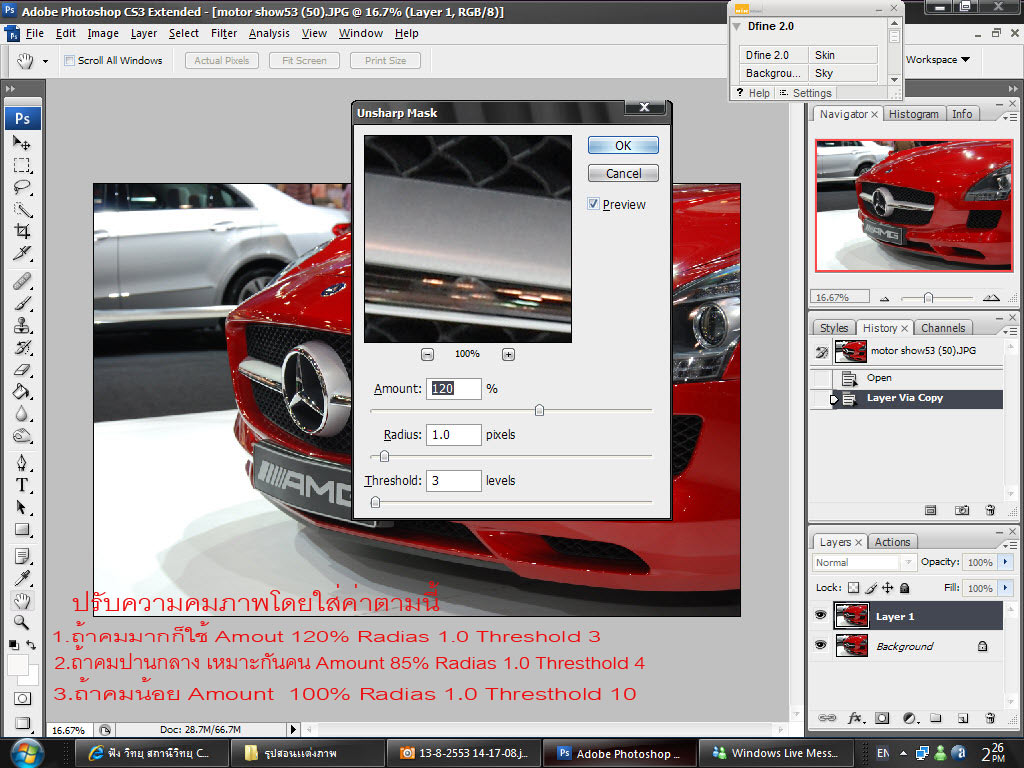Screen dimensions: 1024x768
Task: Click the trash icon in History panel
Action: click(990, 510)
